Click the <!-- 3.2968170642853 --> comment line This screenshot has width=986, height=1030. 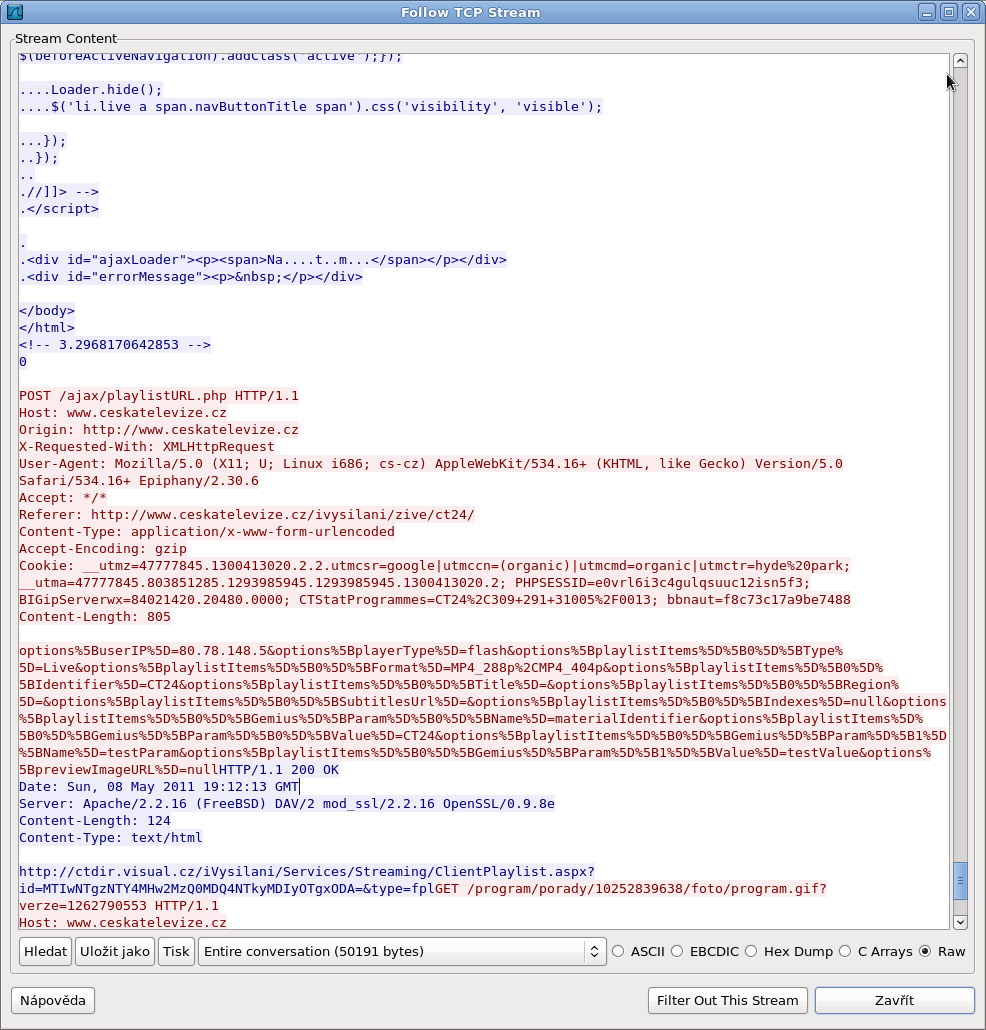click(x=115, y=344)
